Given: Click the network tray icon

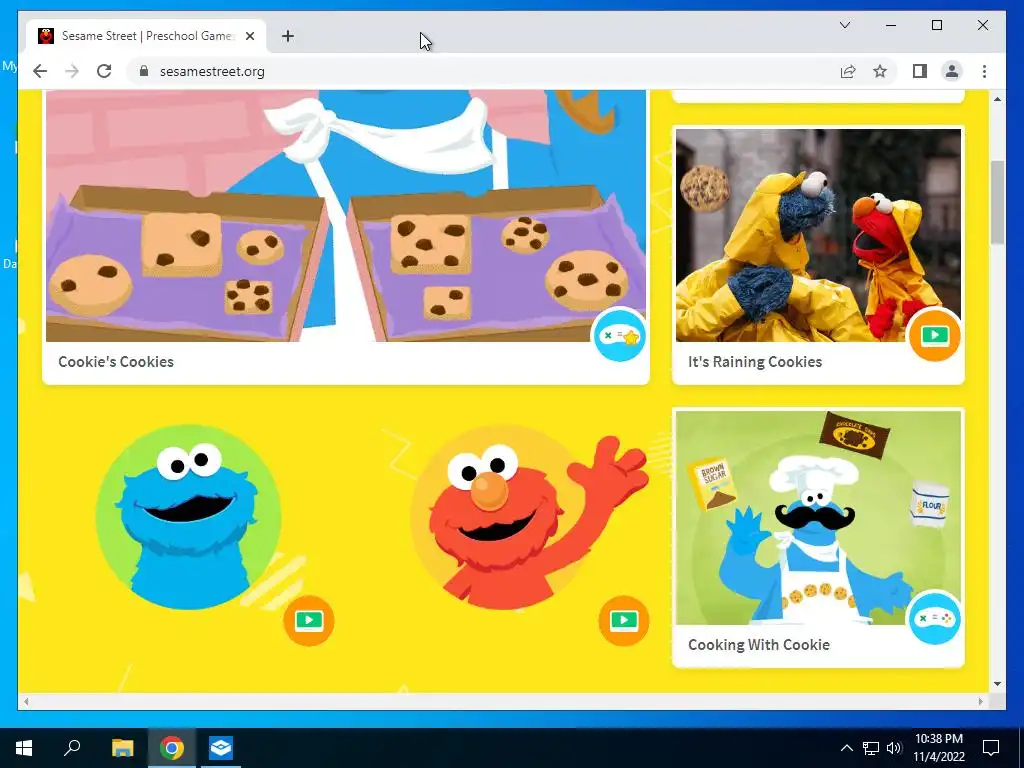Looking at the screenshot, I should pos(871,748).
